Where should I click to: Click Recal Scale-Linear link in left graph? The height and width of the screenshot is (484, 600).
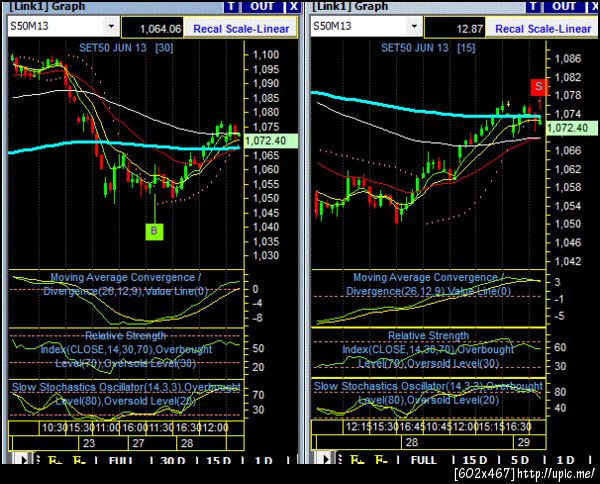pyautogui.click(x=241, y=29)
